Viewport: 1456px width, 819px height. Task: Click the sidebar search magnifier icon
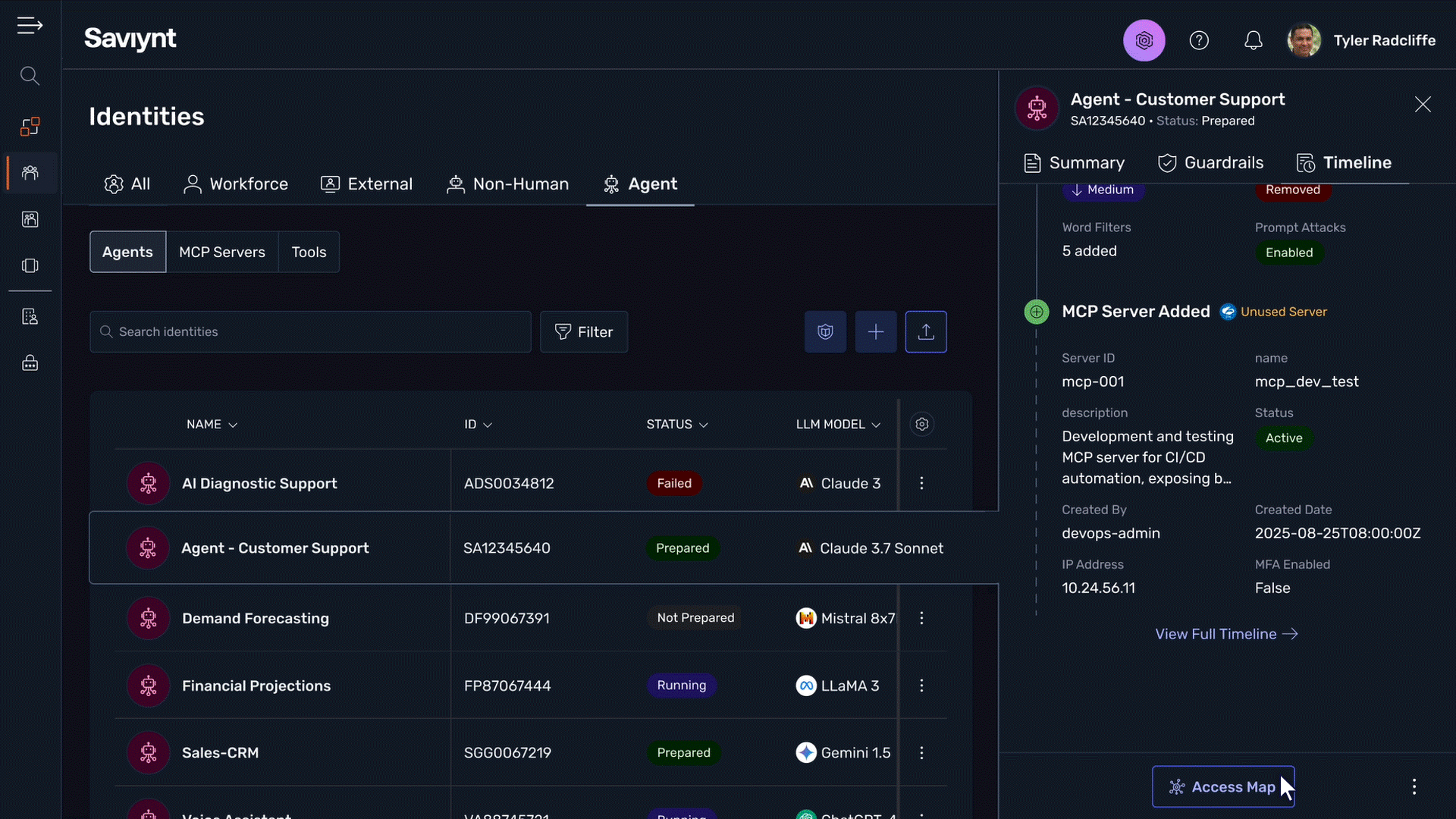click(x=30, y=76)
